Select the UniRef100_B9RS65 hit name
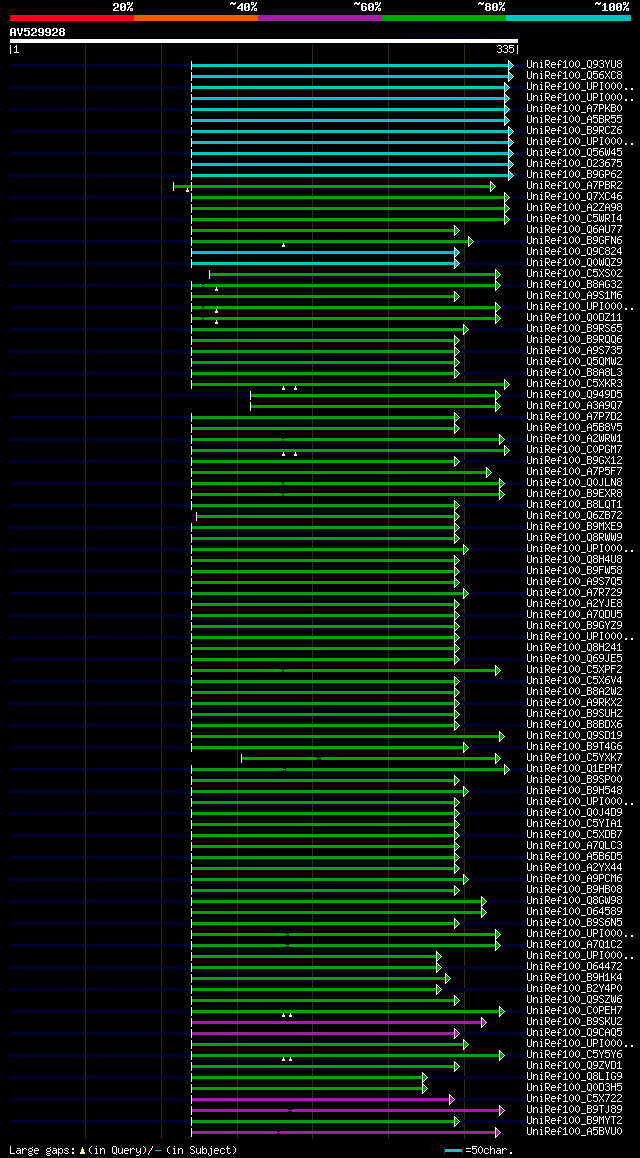640x1158 pixels. pyautogui.click(x=574, y=329)
